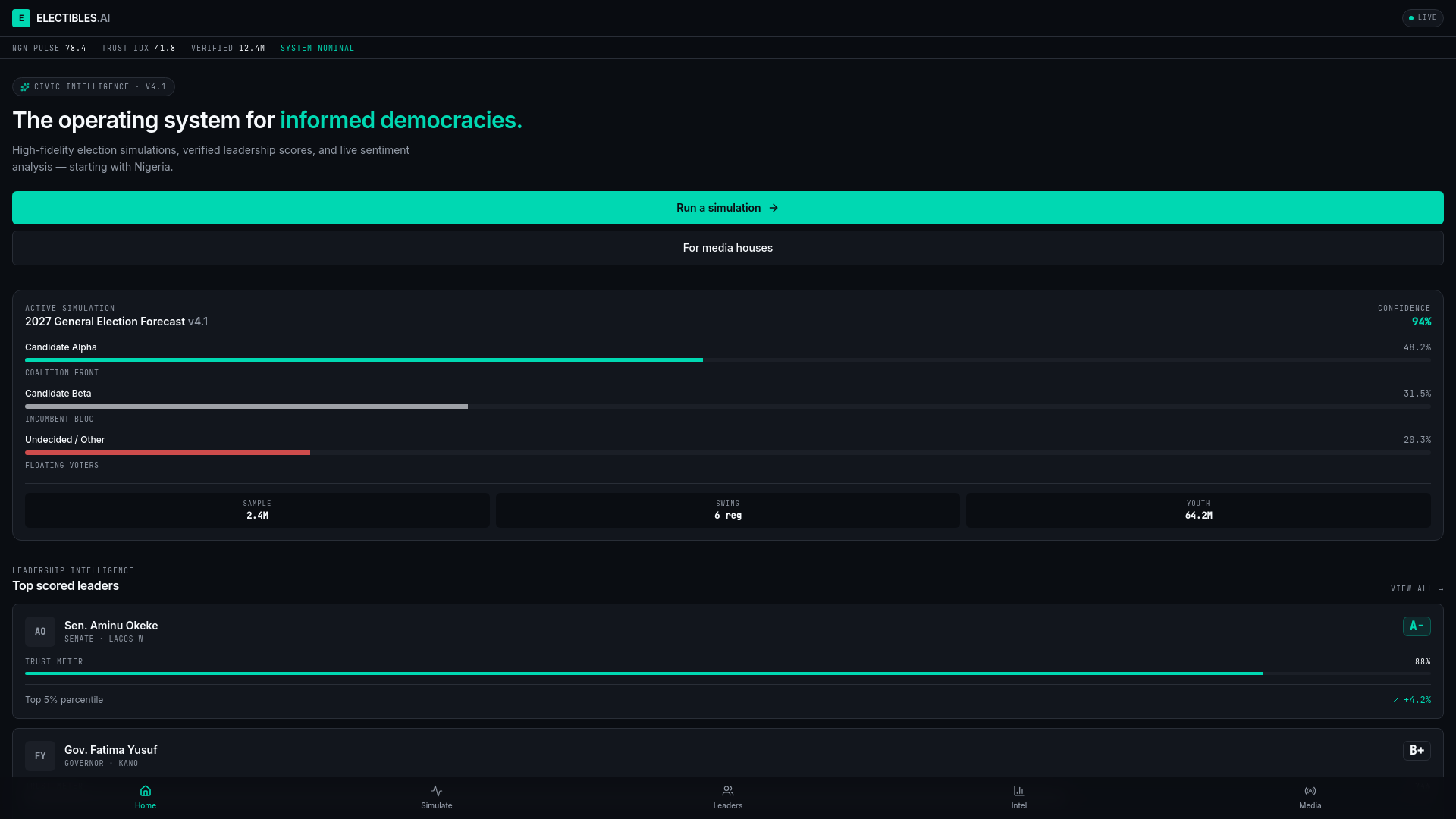Click the 94% confidence value

[x=1422, y=322]
